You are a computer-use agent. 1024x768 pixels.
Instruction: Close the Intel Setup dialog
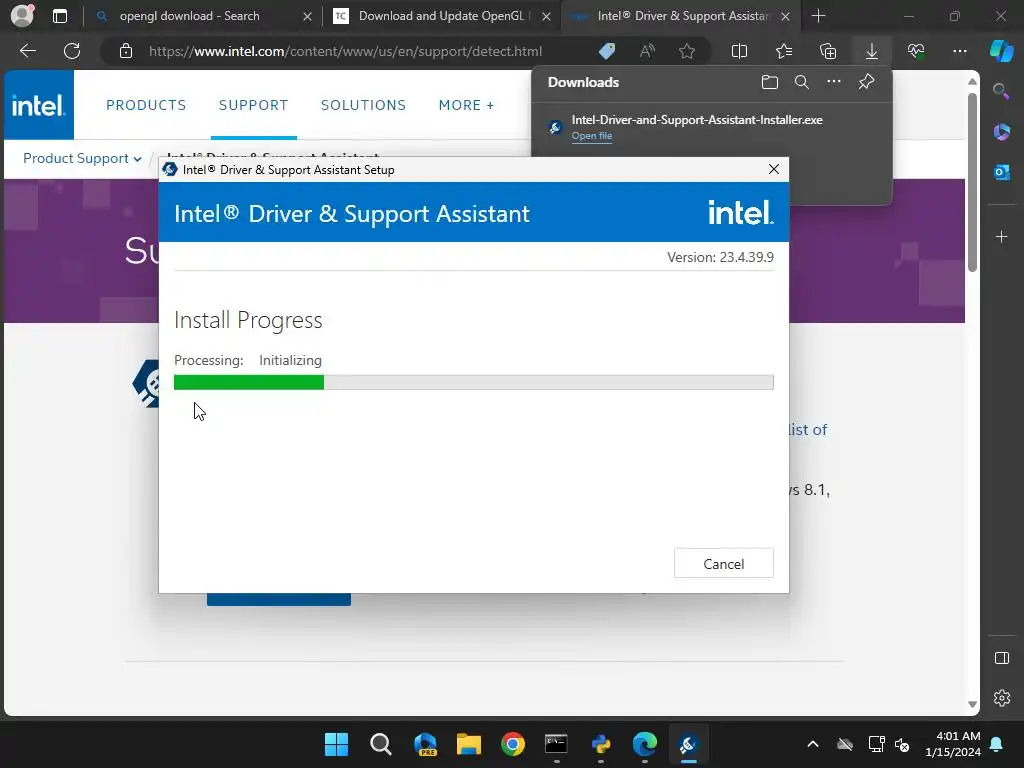[774, 169]
